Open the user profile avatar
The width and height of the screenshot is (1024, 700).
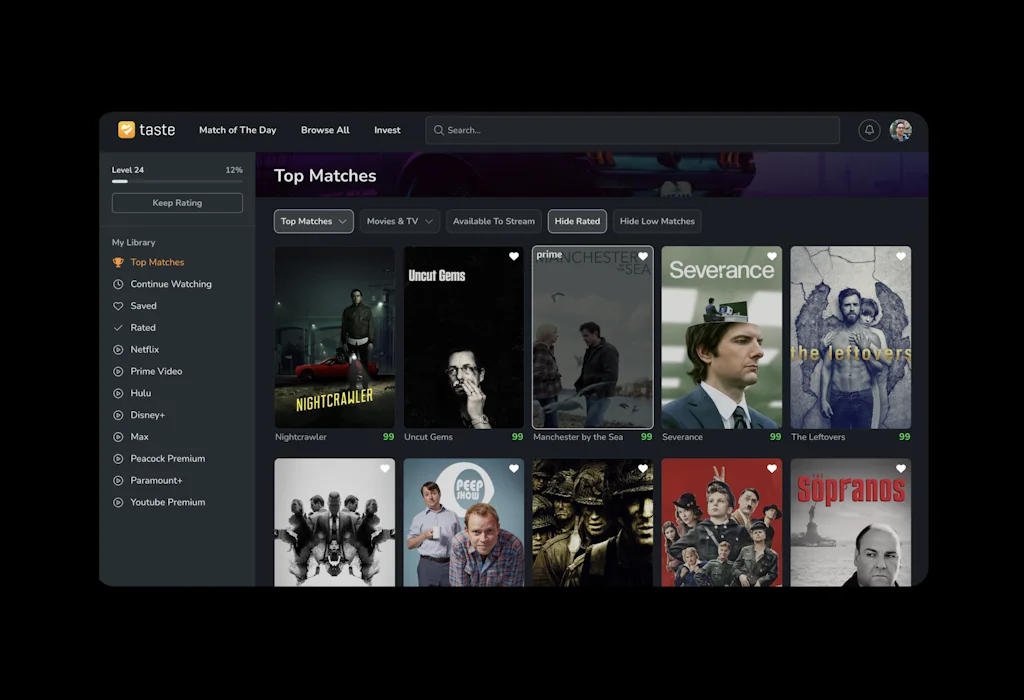click(x=901, y=130)
